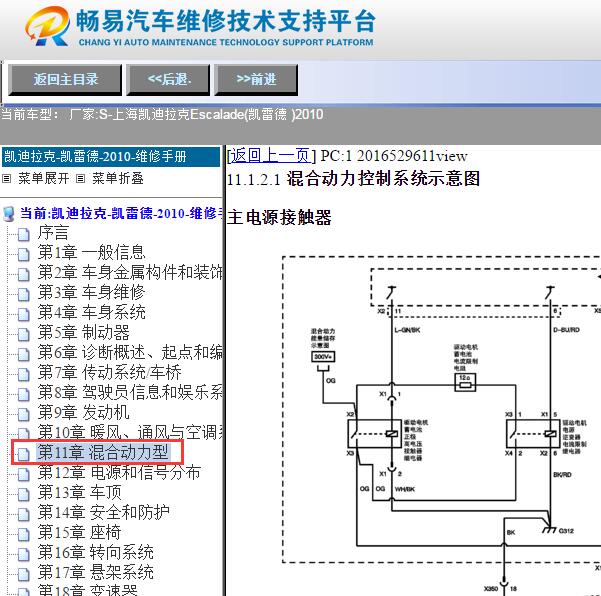Open 第13章 车顶
This screenshot has width=601, height=596.
79,492
